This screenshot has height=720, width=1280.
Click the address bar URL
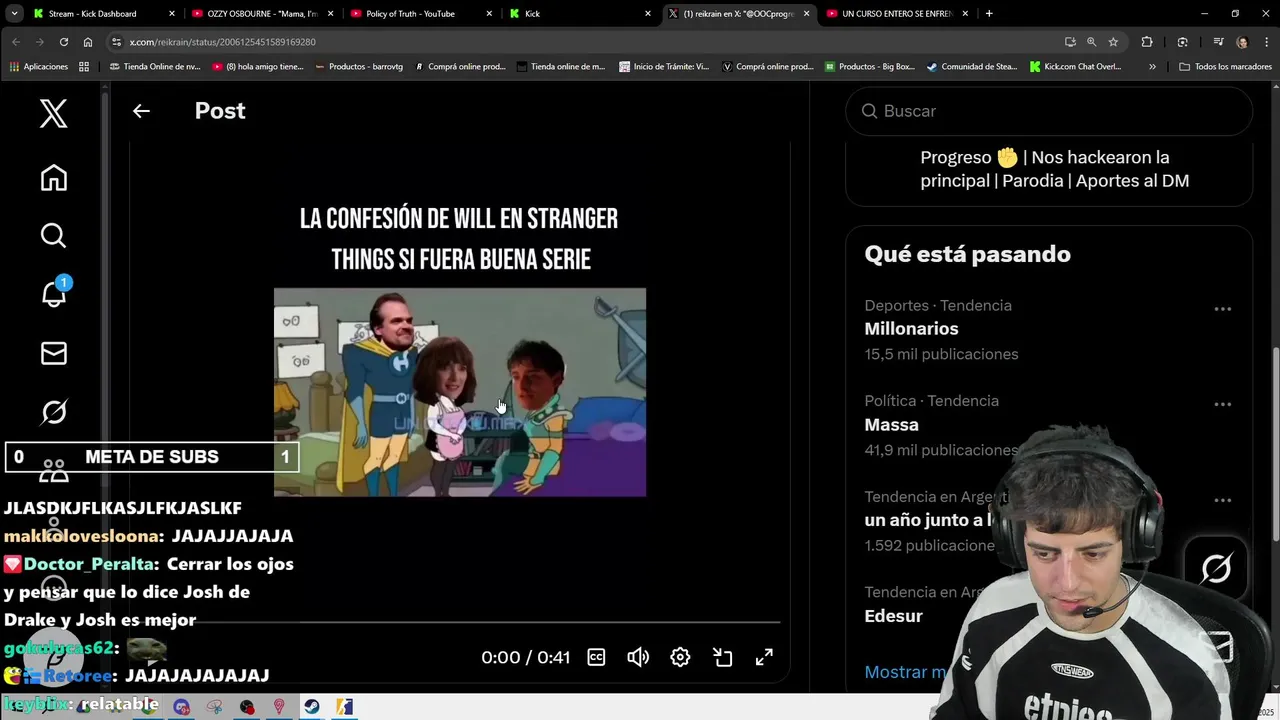[x=222, y=42]
